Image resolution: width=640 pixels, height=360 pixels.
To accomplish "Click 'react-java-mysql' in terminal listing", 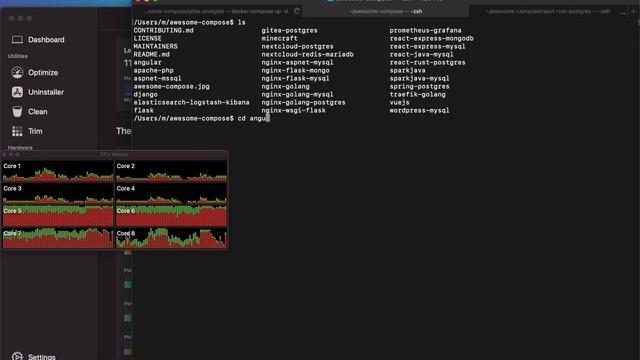I will [x=421, y=54].
